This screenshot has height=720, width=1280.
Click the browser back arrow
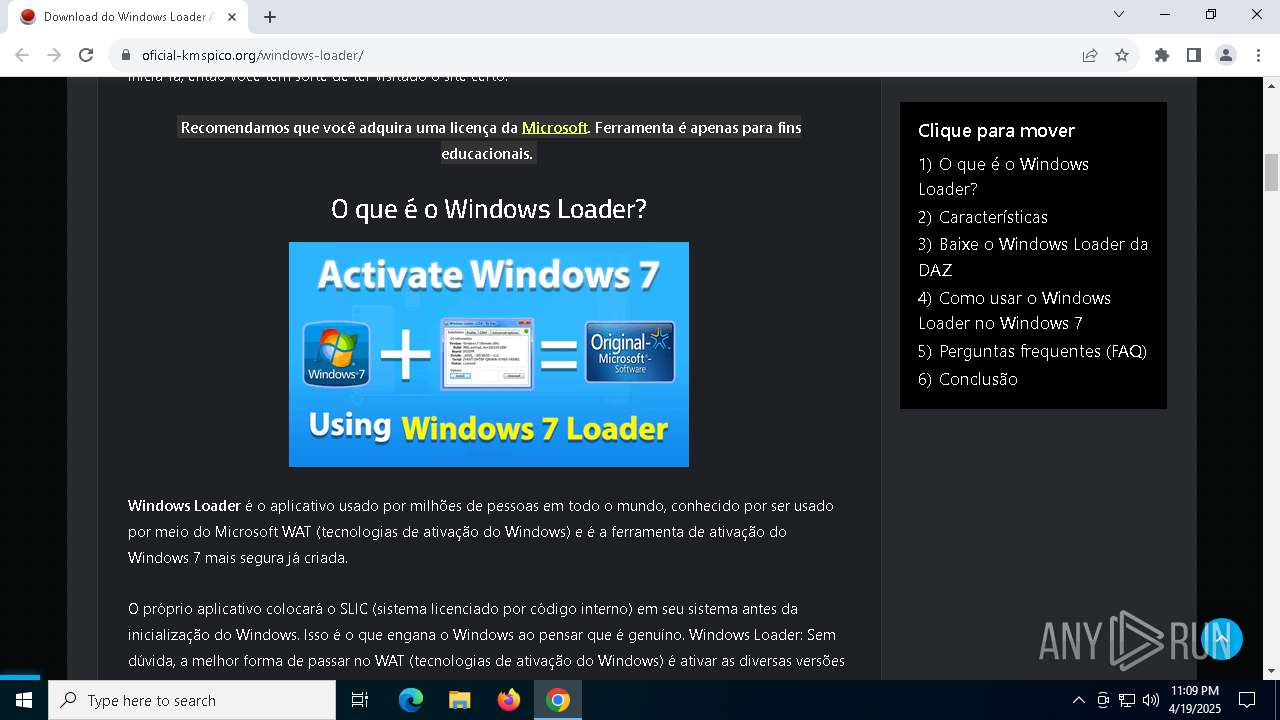tap(22, 55)
